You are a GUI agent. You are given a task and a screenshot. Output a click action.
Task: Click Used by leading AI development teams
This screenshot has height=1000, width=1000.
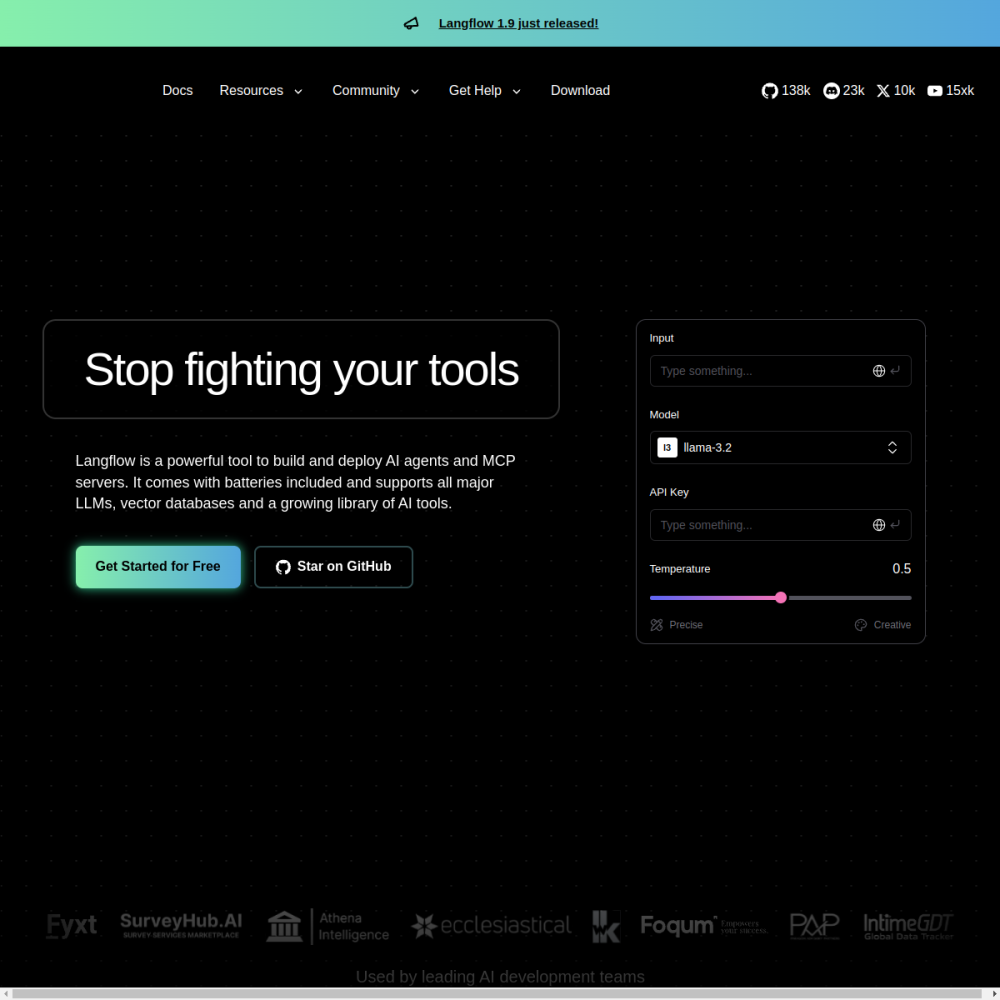500,976
